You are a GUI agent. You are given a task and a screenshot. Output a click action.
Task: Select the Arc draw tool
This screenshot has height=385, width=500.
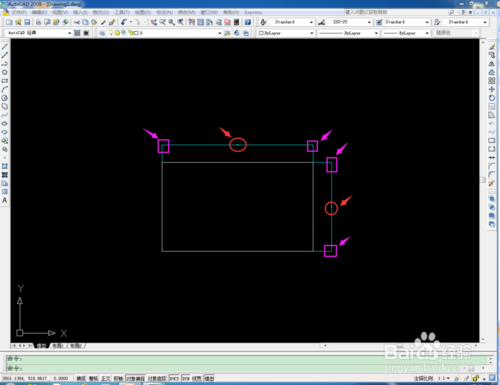tap(5, 89)
